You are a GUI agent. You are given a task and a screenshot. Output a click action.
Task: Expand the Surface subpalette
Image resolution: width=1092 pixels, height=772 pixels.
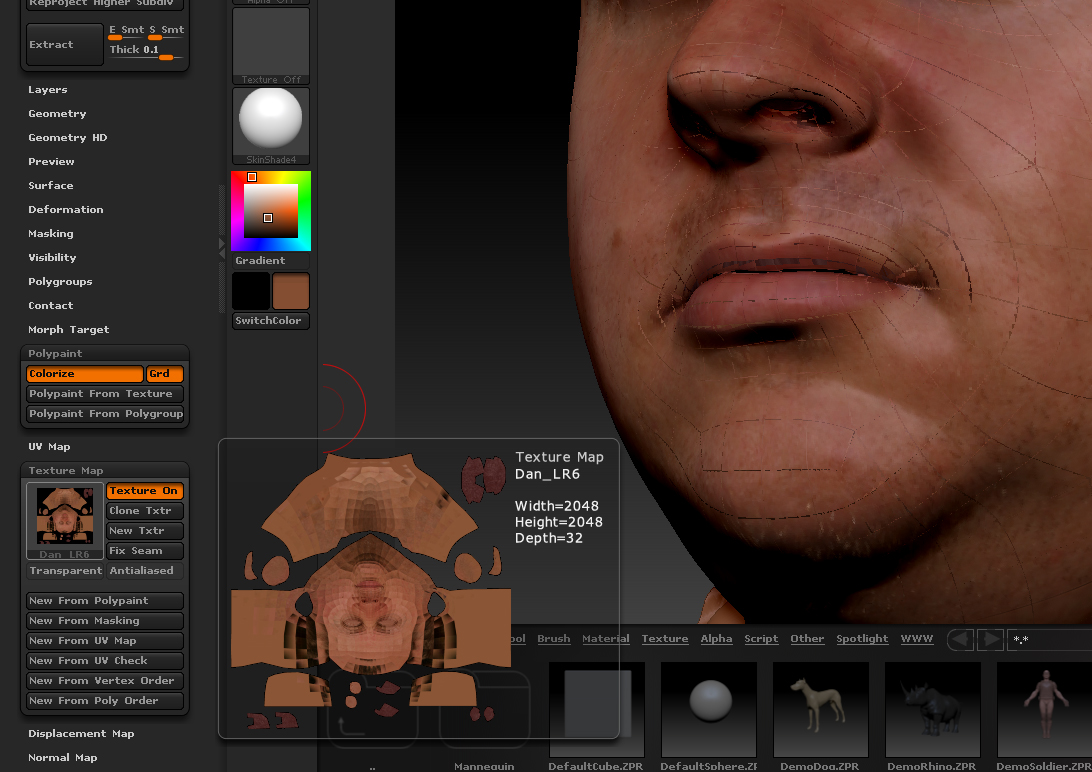[x=50, y=186]
